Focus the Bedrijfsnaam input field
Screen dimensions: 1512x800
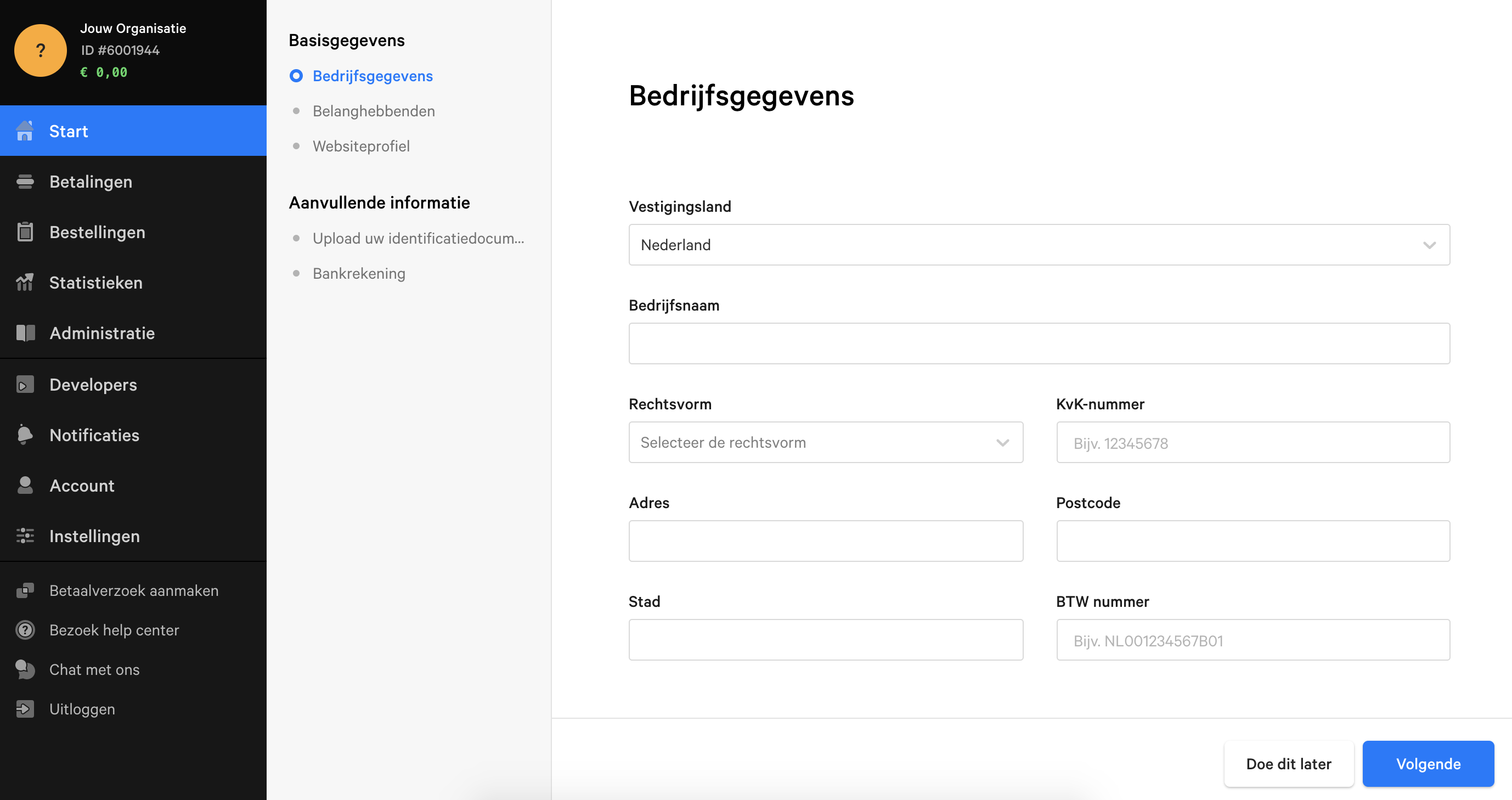click(x=1039, y=344)
